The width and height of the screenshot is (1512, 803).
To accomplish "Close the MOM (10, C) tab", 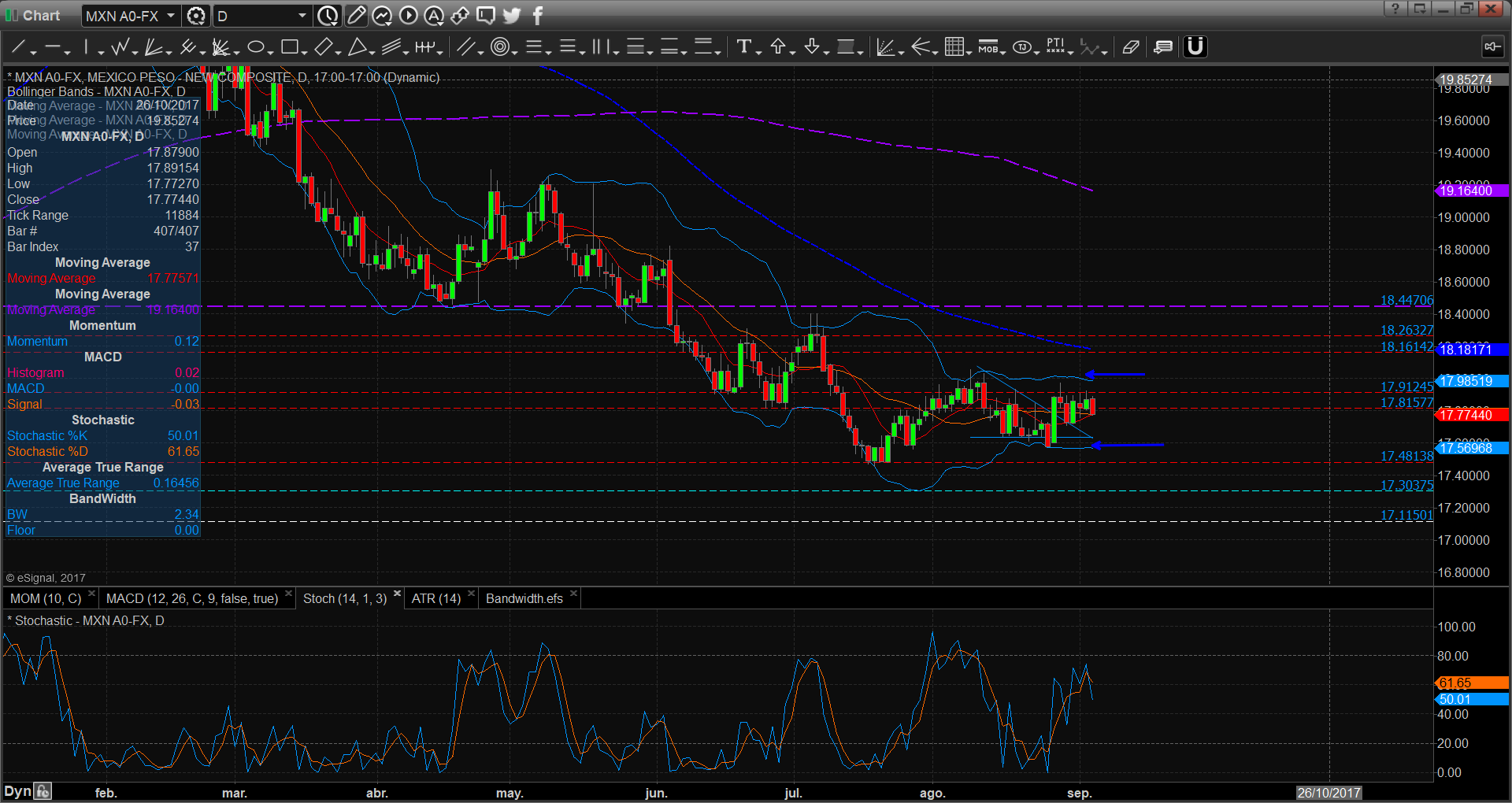I will 91,594.
